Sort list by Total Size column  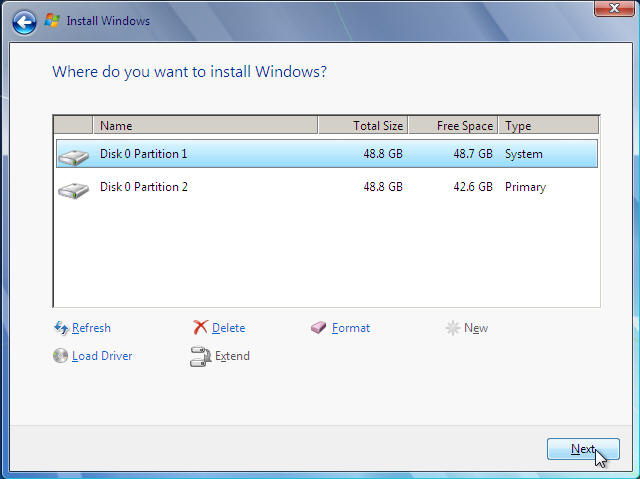point(363,126)
